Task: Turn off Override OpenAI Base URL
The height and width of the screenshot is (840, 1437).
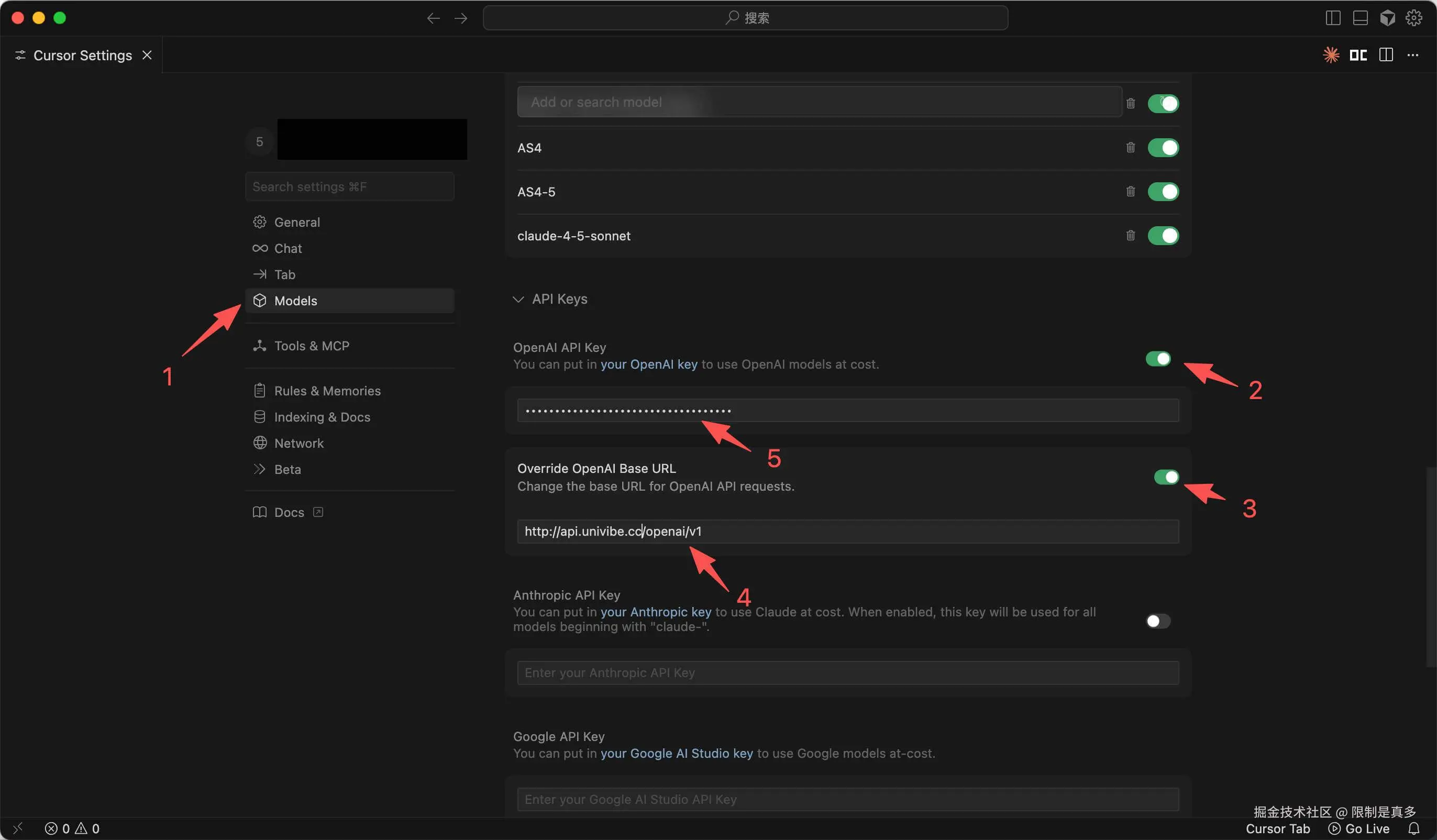Action: pyautogui.click(x=1165, y=477)
